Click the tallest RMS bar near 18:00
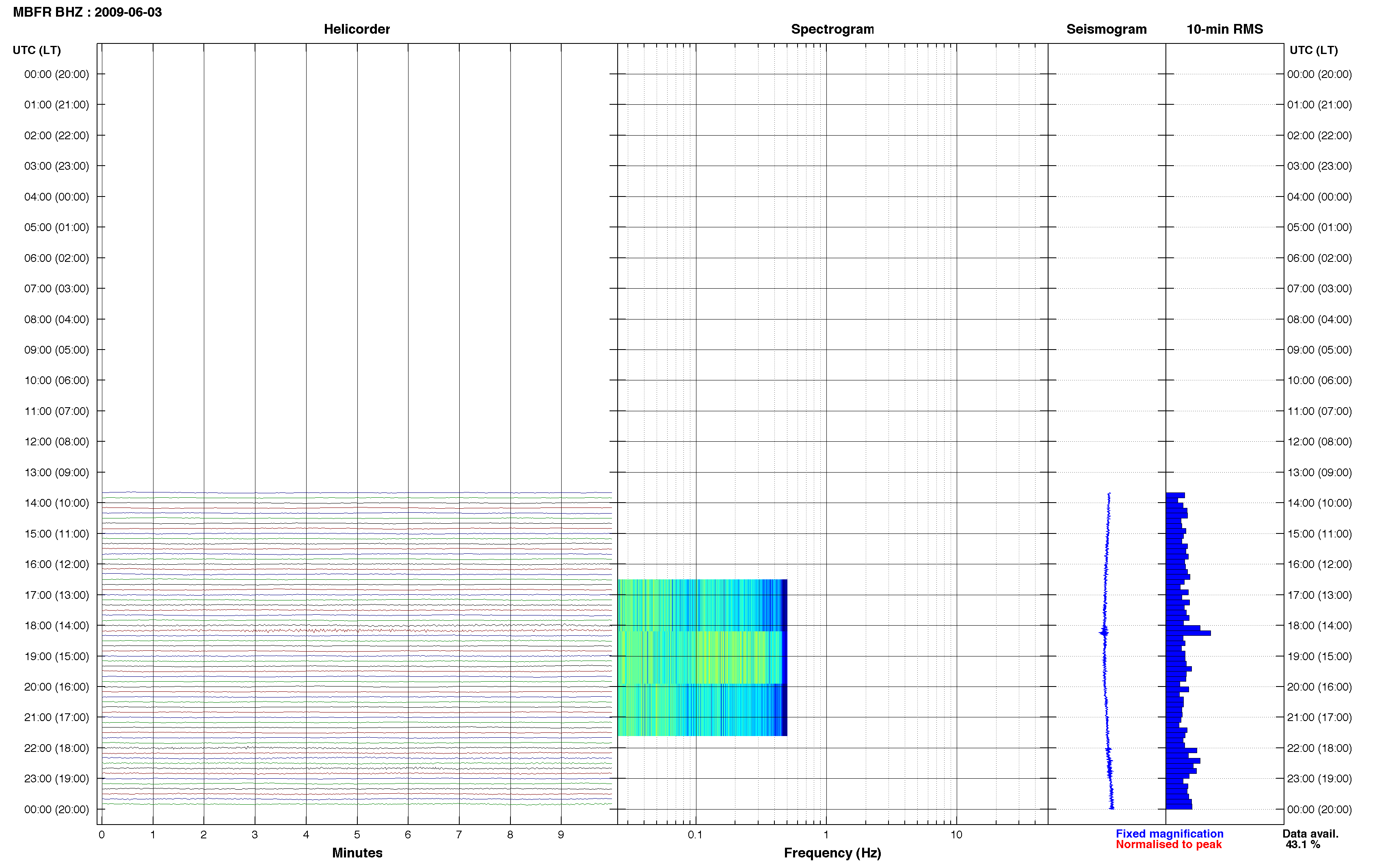Screen dimensions: 1388x868 tap(1188, 633)
